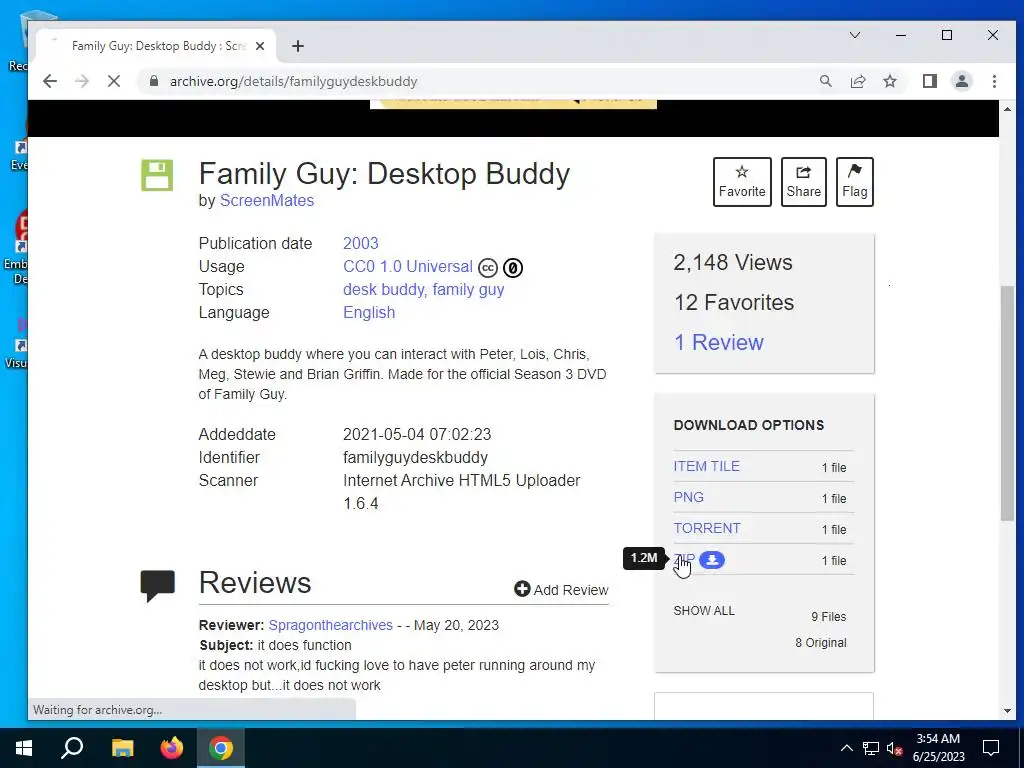Click the Reviews speech bubble icon
1024x768 pixels.
[x=157, y=585]
